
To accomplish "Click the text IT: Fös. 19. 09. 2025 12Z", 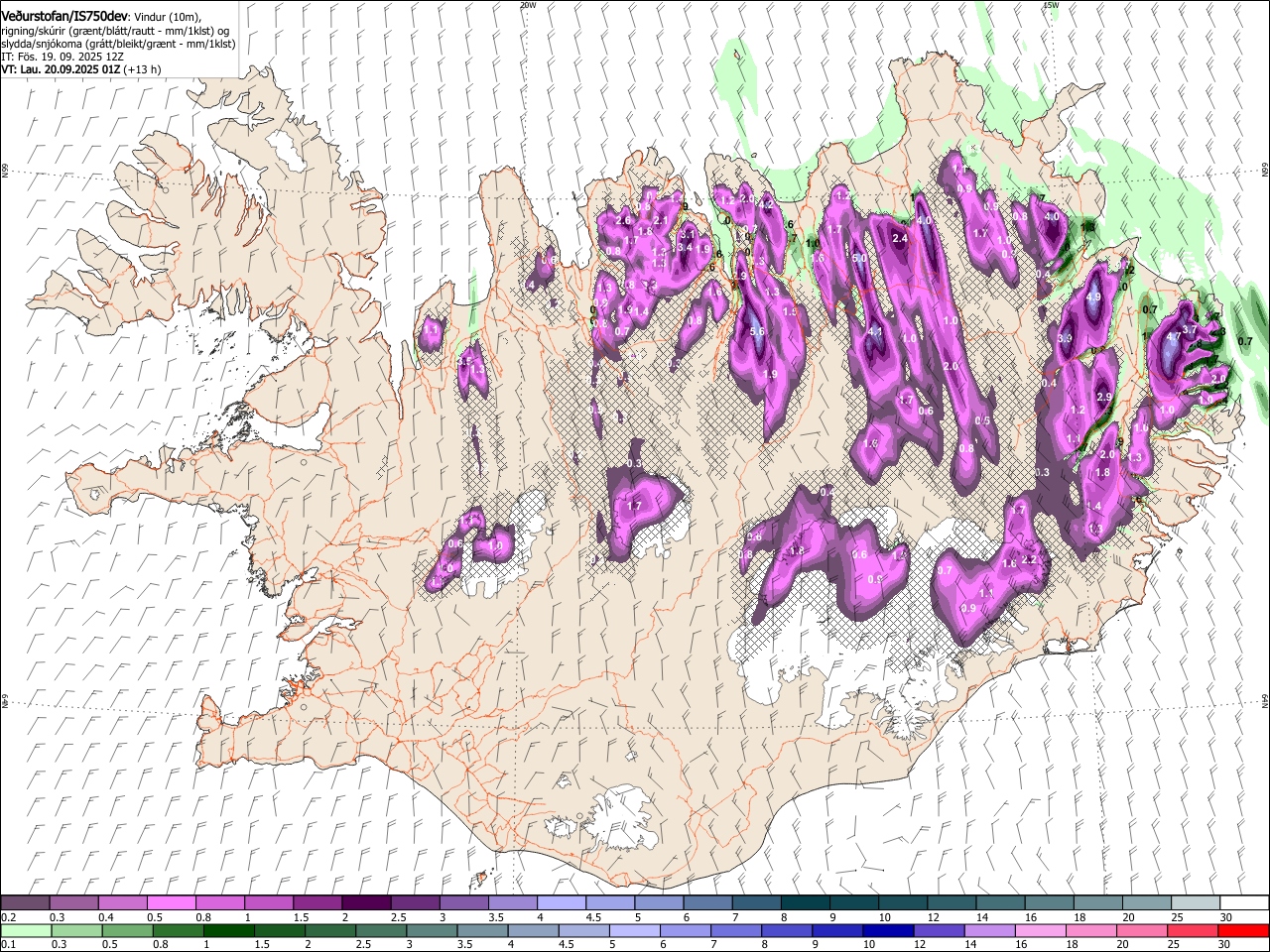I will pyautogui.click(x=63, y=57).
